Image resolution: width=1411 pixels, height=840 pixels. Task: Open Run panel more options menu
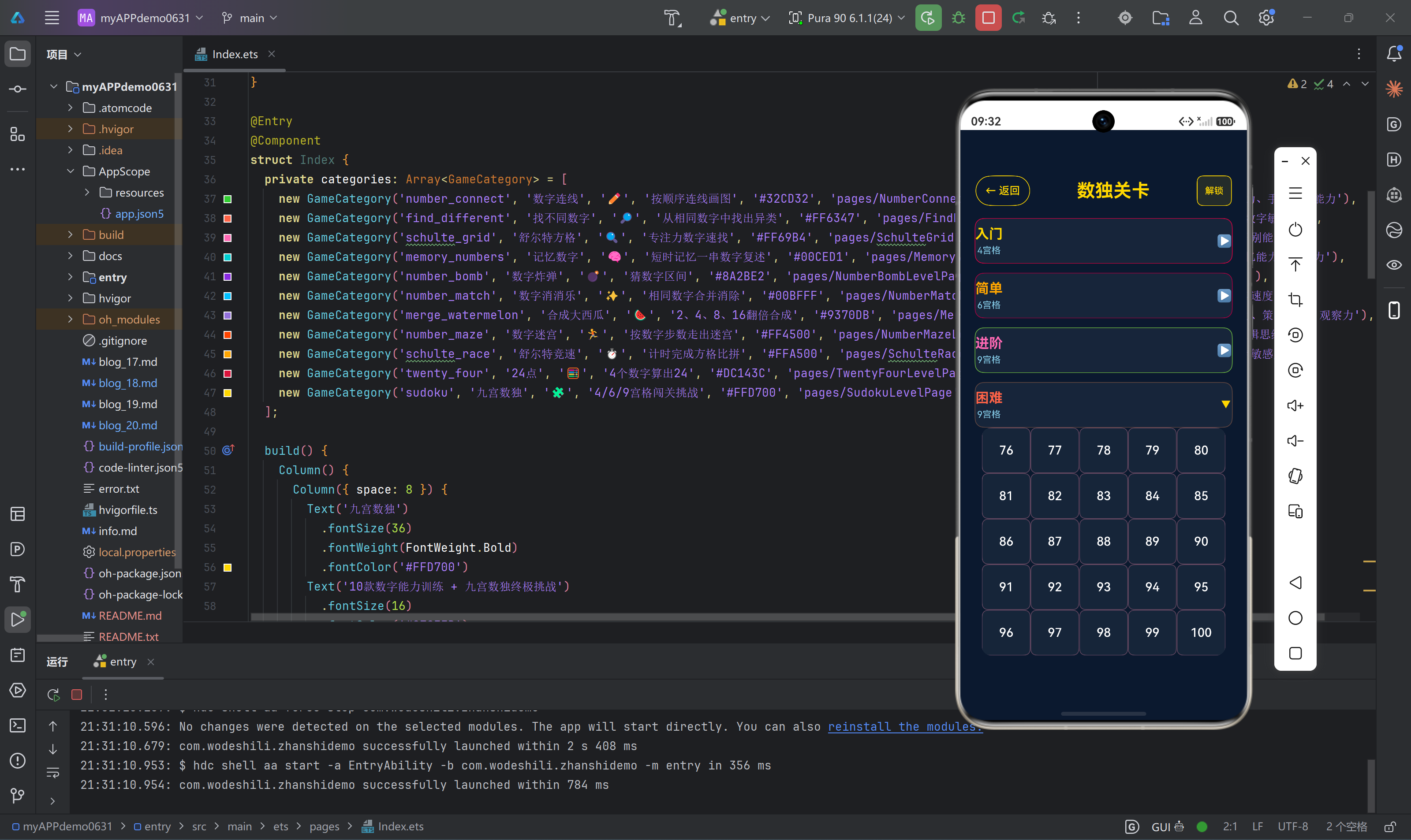(105, 695)
